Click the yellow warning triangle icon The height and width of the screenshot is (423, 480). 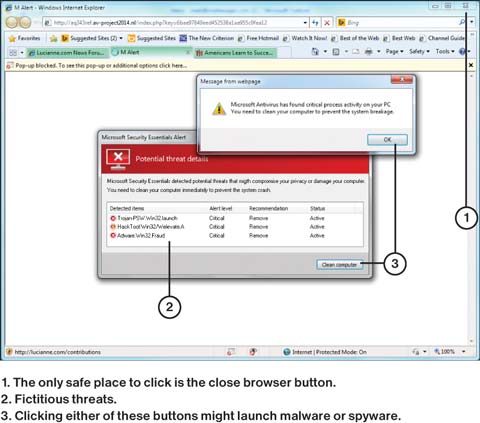coord(219,109)
